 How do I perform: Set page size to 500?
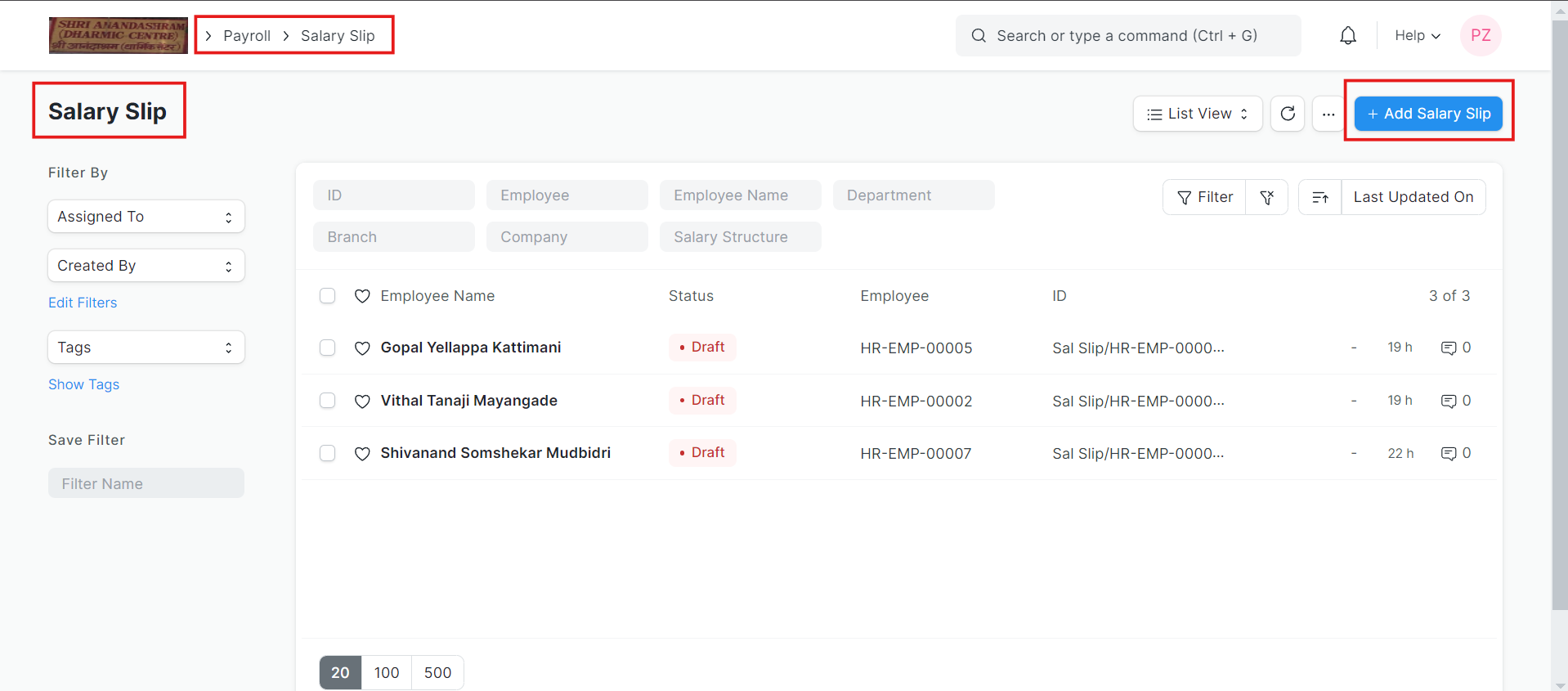(437, 673)
